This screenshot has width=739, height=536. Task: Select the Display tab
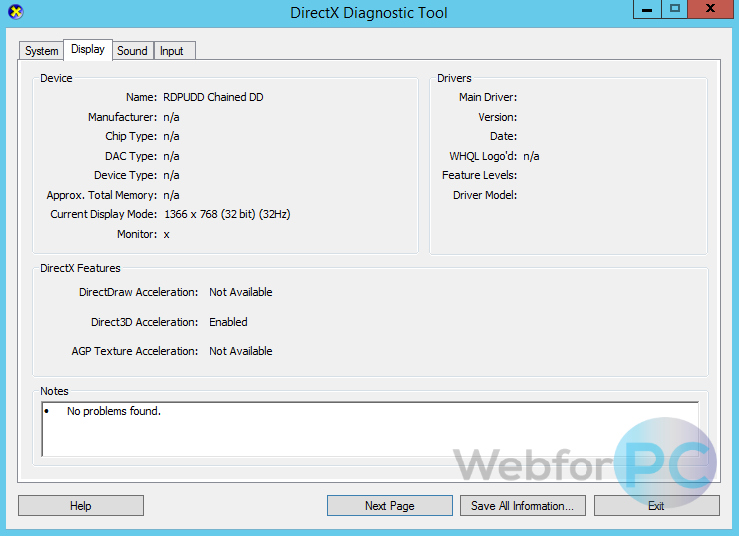[x=88, y=49]
